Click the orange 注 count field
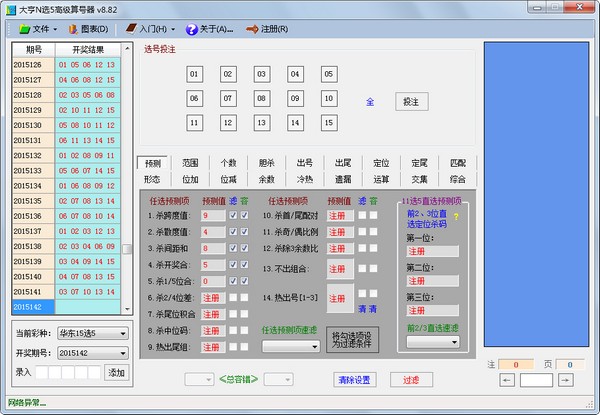600x415 pixels. coord(516,365)
